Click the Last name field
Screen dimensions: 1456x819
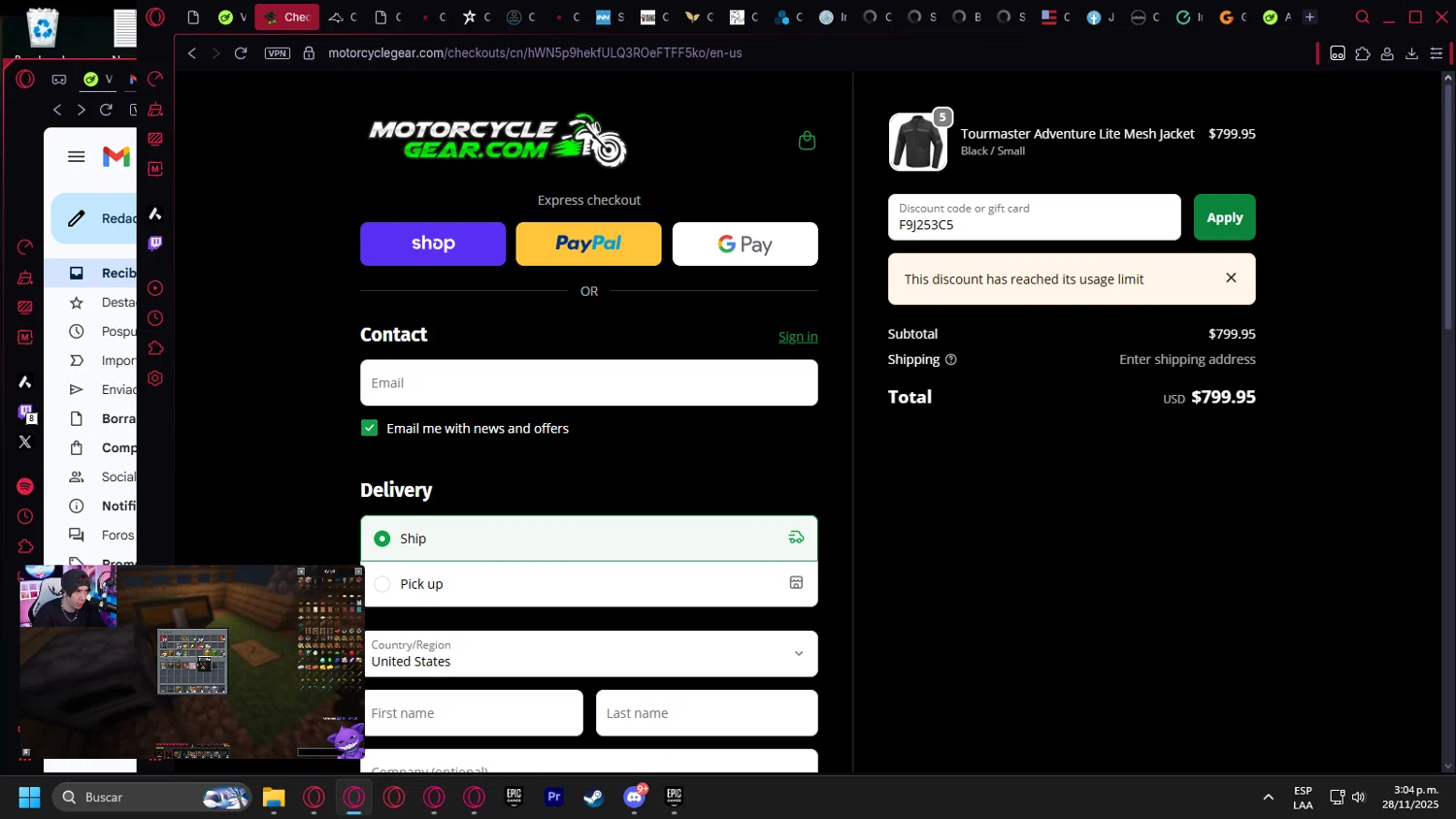pos(707,713)
